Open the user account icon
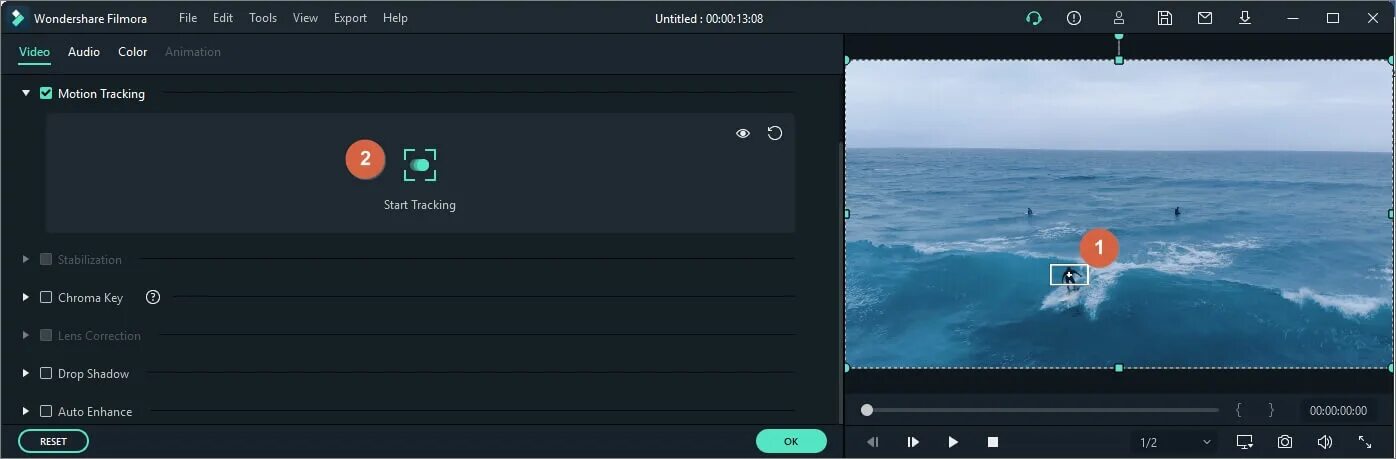 tap(1119, 18)
